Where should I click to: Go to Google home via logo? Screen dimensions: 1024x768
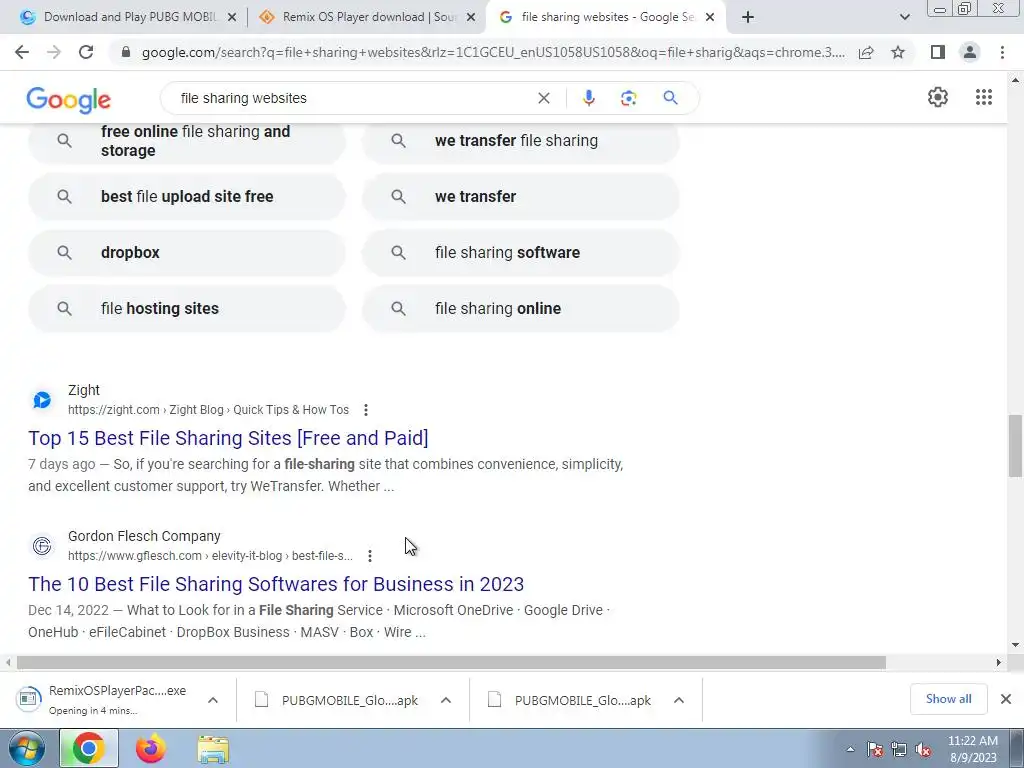tap(69, 100)
